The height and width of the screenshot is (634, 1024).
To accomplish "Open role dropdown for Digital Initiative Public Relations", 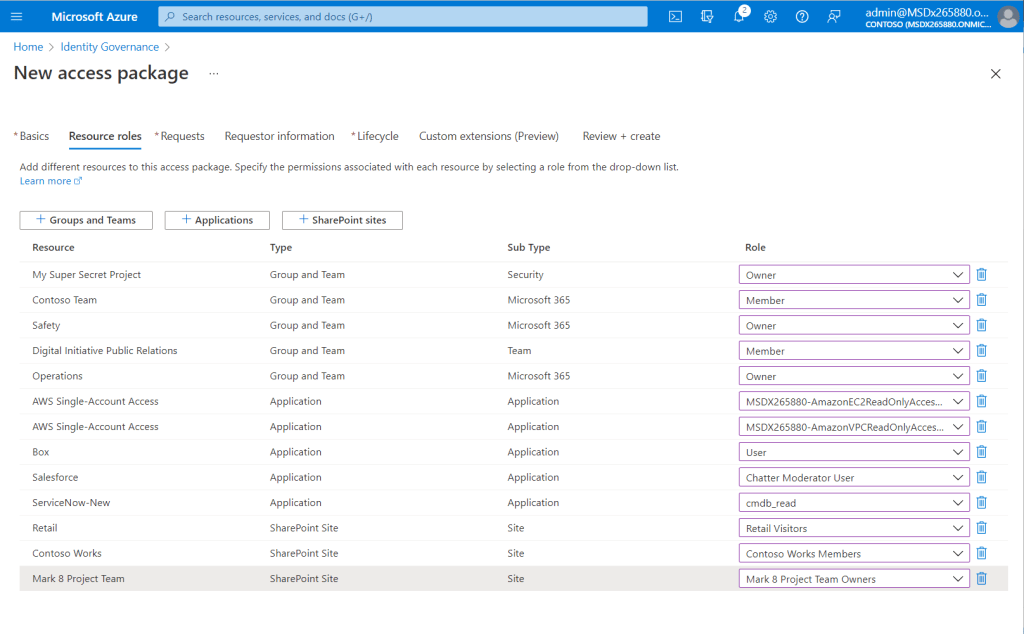I will point(854,351).
